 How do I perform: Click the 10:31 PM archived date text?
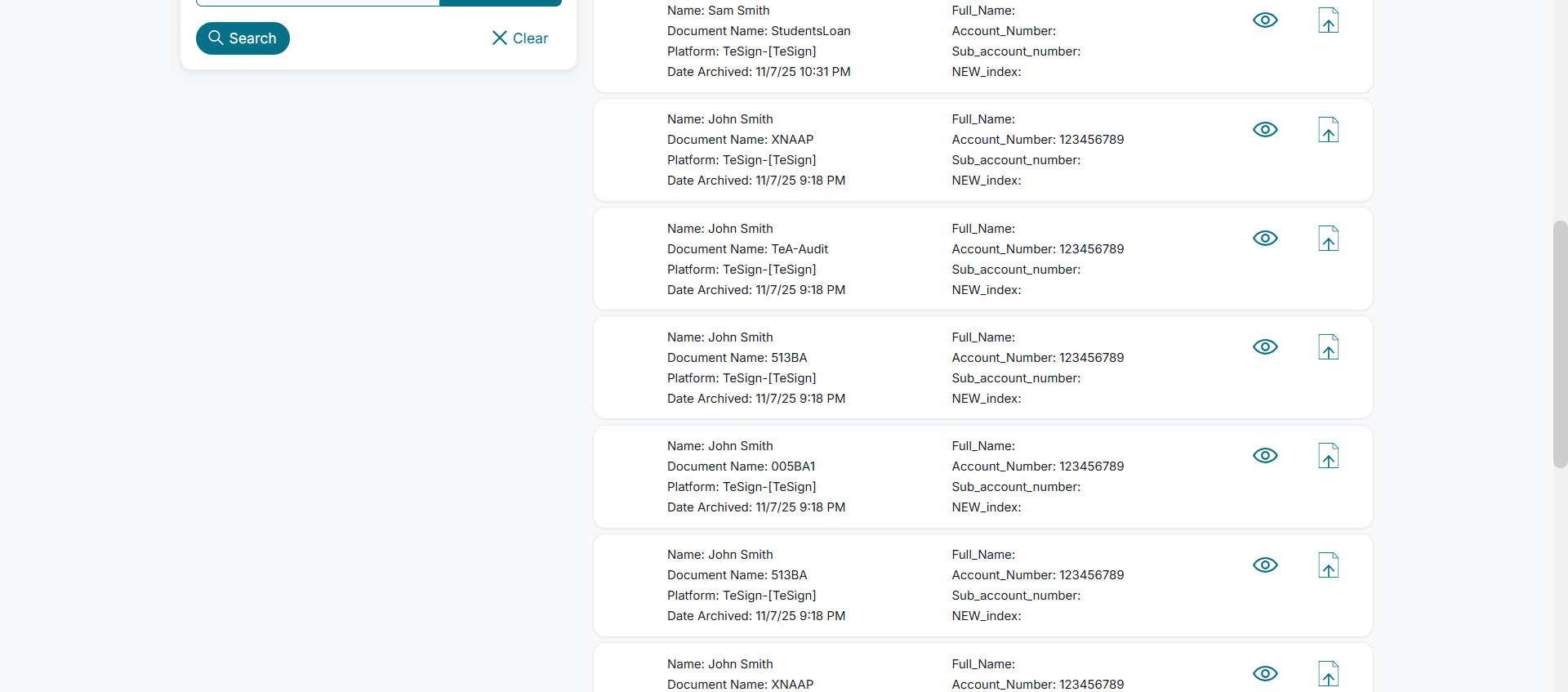(x=803, y=72)
